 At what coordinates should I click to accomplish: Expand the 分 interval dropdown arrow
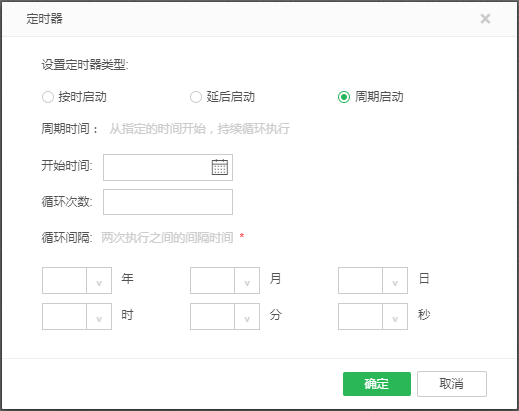coord(247,316)
